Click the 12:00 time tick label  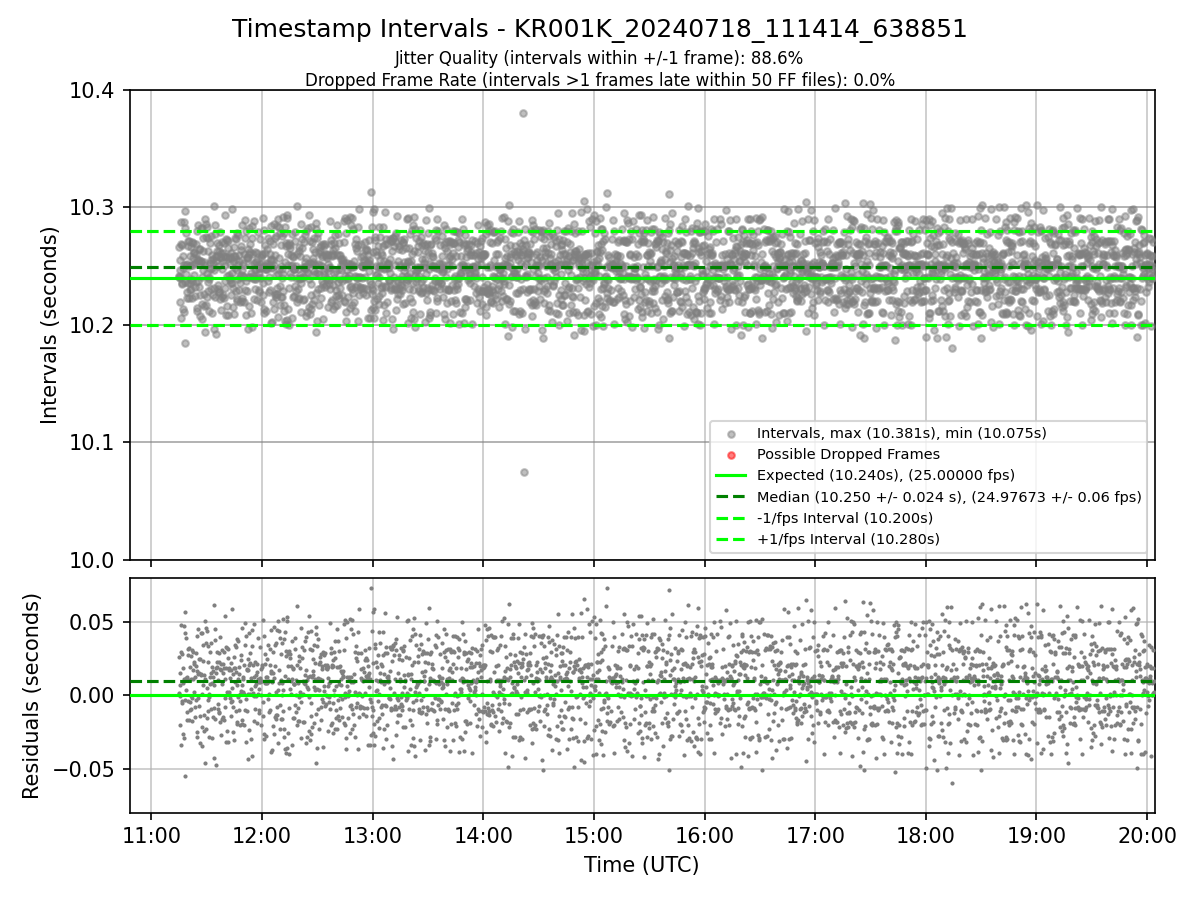(262, 834)
